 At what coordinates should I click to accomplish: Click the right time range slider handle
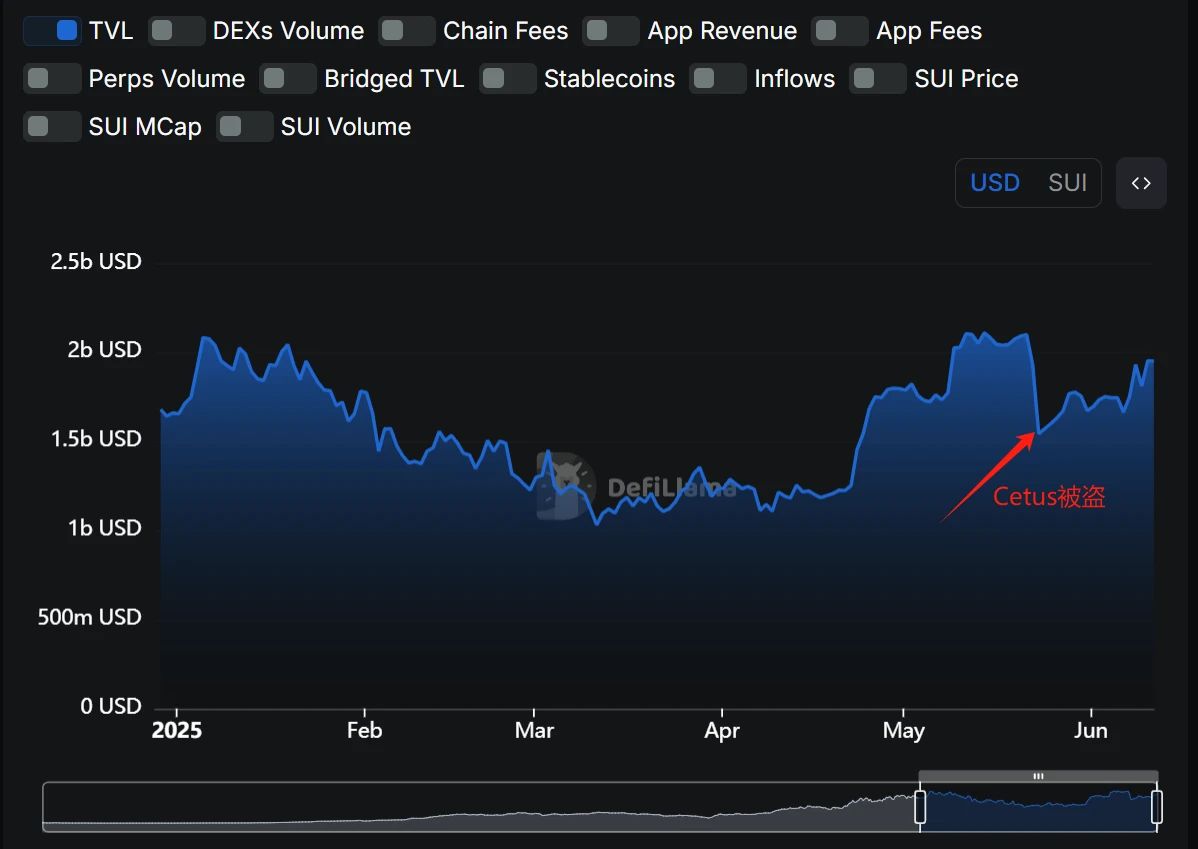[1157, 807]
